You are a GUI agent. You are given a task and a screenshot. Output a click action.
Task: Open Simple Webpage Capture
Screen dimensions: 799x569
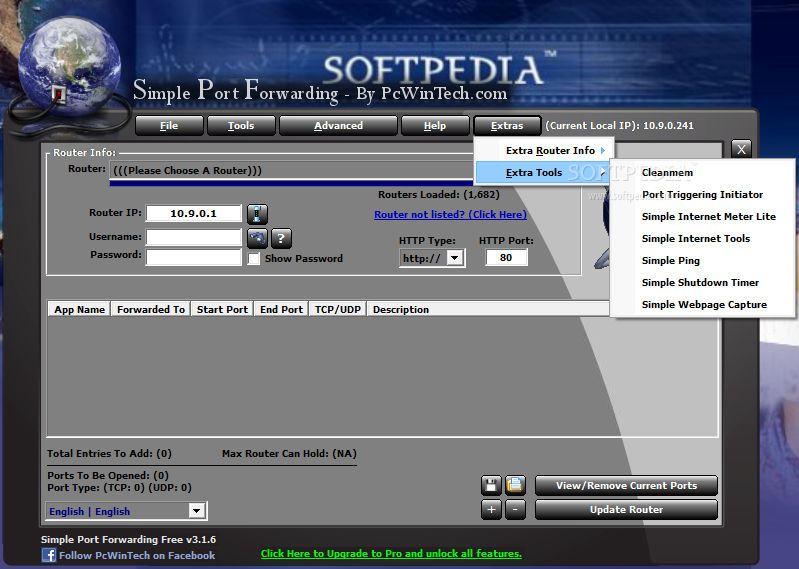click(x=704, y=304)
